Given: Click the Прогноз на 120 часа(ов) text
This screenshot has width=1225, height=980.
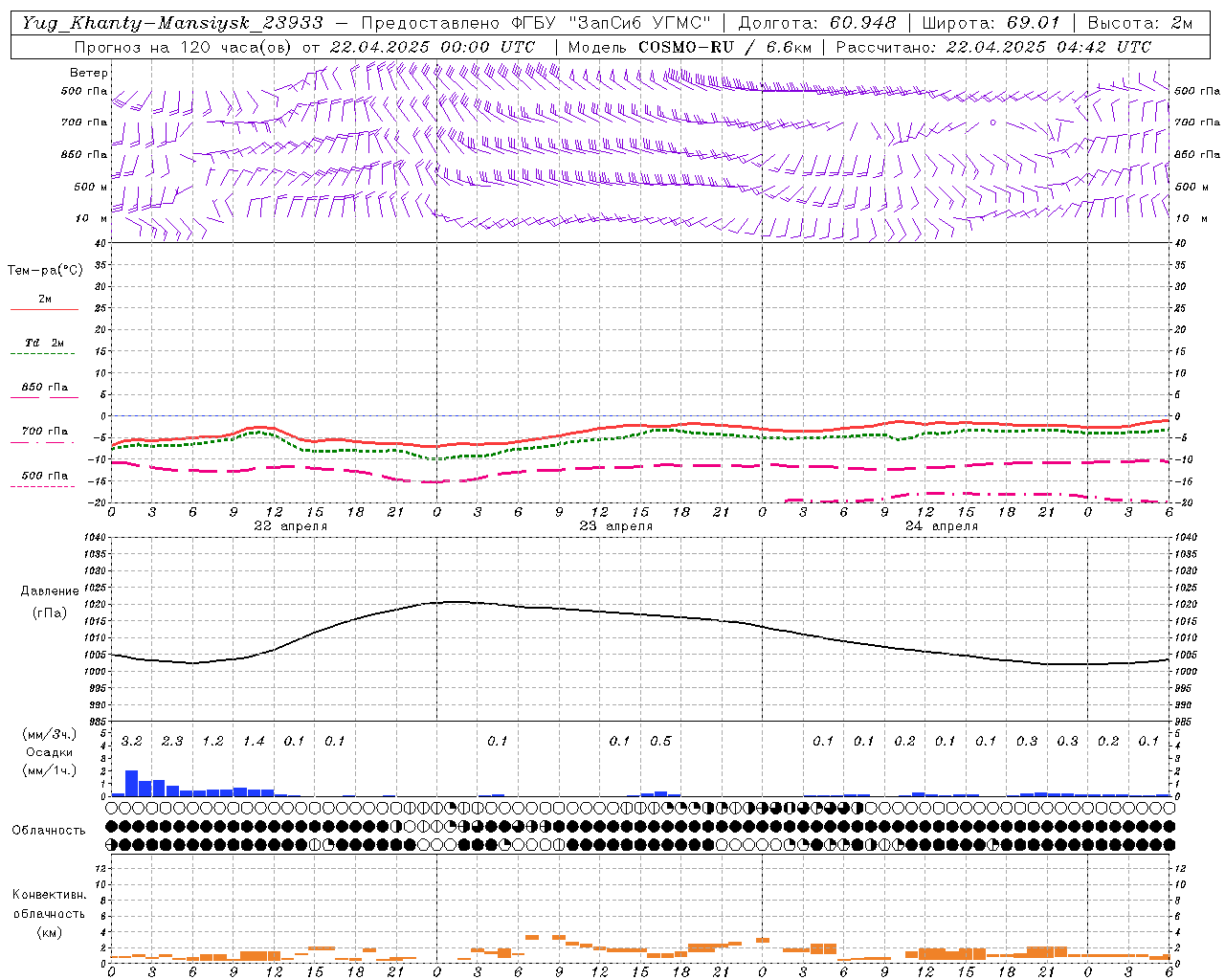Looking at the screenshot, I should [184, 47].
